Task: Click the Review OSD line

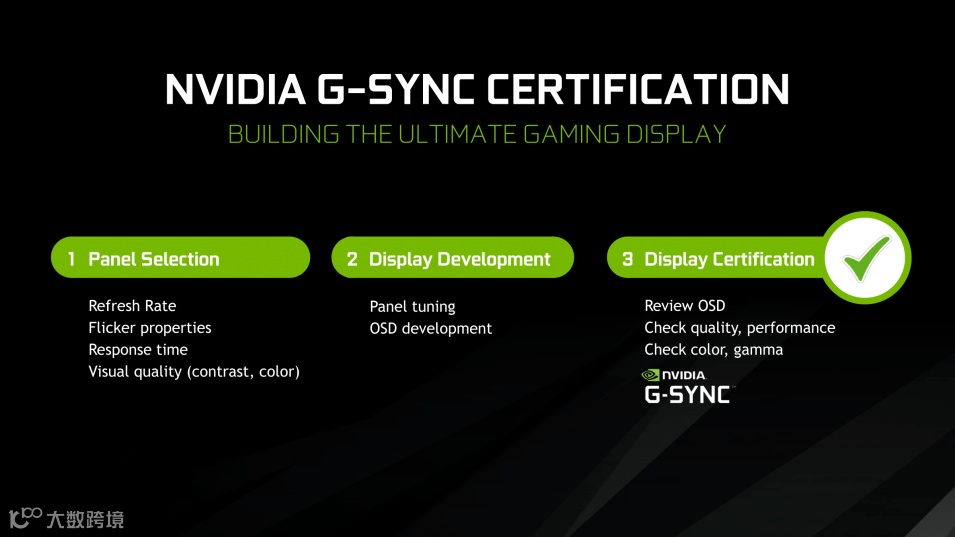Action: [685, 306]
